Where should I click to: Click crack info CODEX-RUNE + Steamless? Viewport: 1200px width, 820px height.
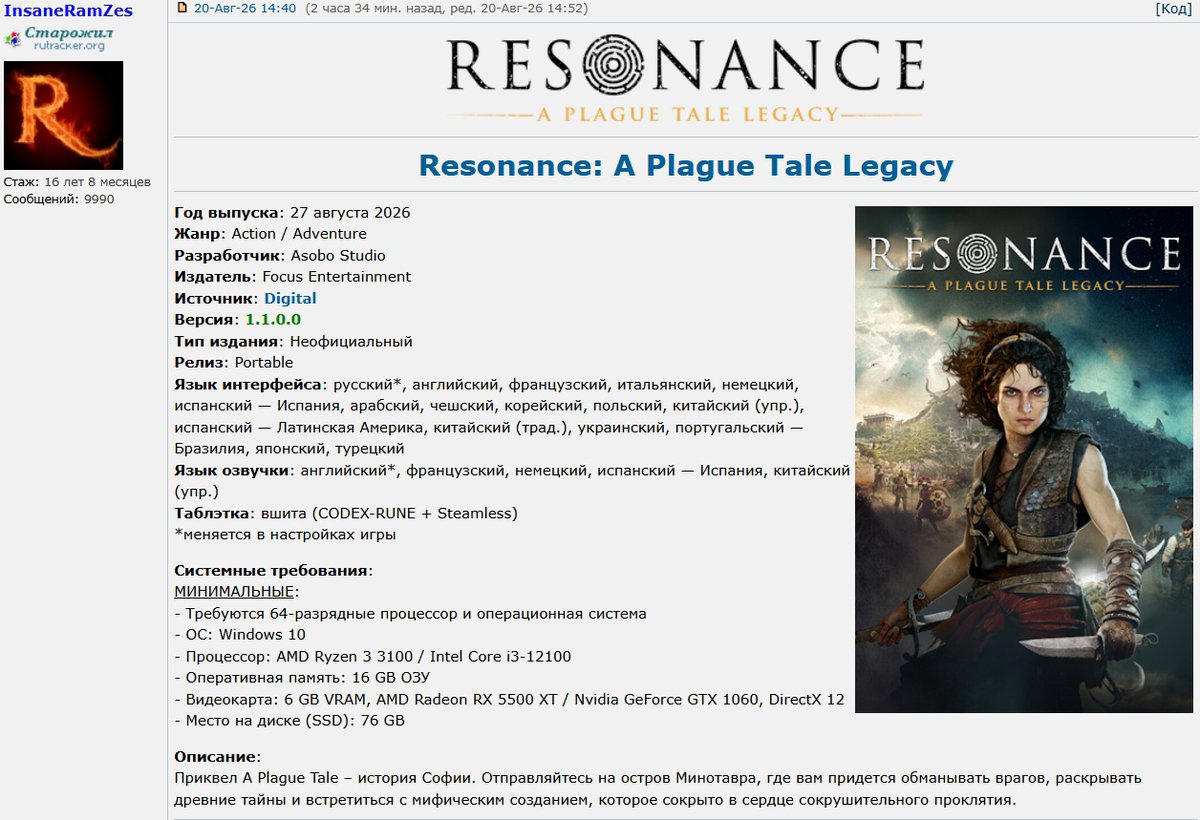[415, 513]
